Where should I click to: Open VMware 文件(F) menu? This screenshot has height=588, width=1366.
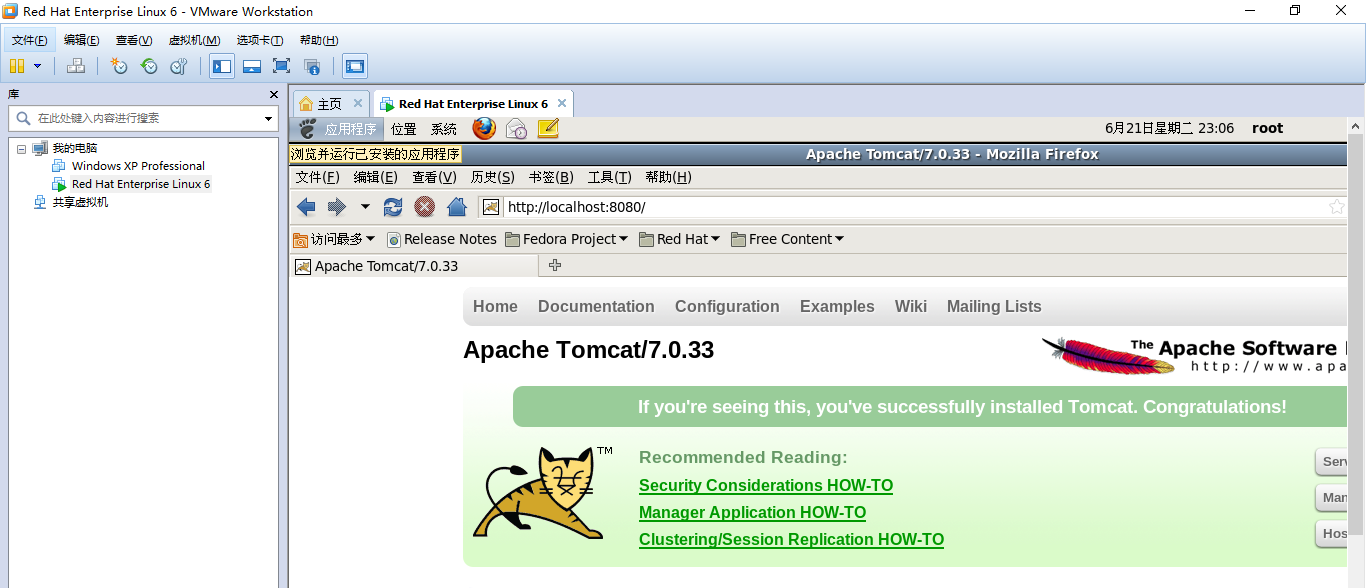30,40
